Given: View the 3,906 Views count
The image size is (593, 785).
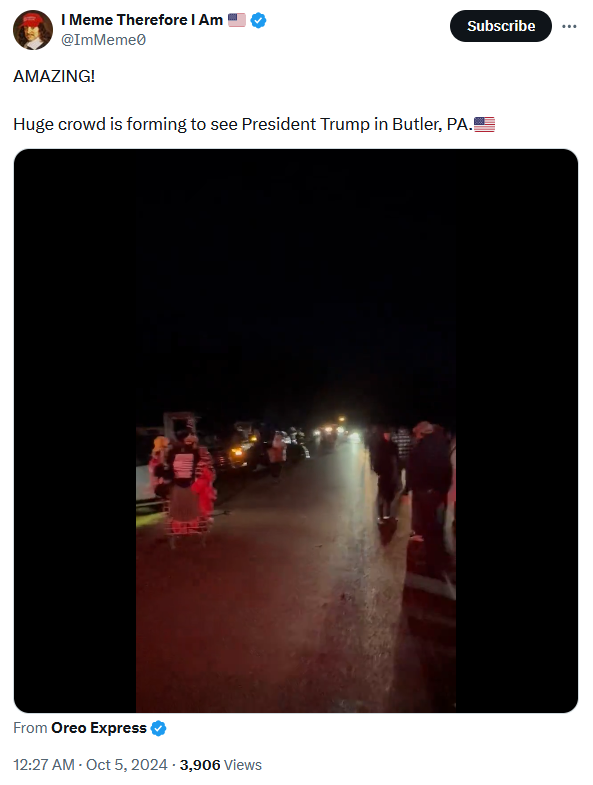Looking at the screenshot, I should (x=221, y=765).
